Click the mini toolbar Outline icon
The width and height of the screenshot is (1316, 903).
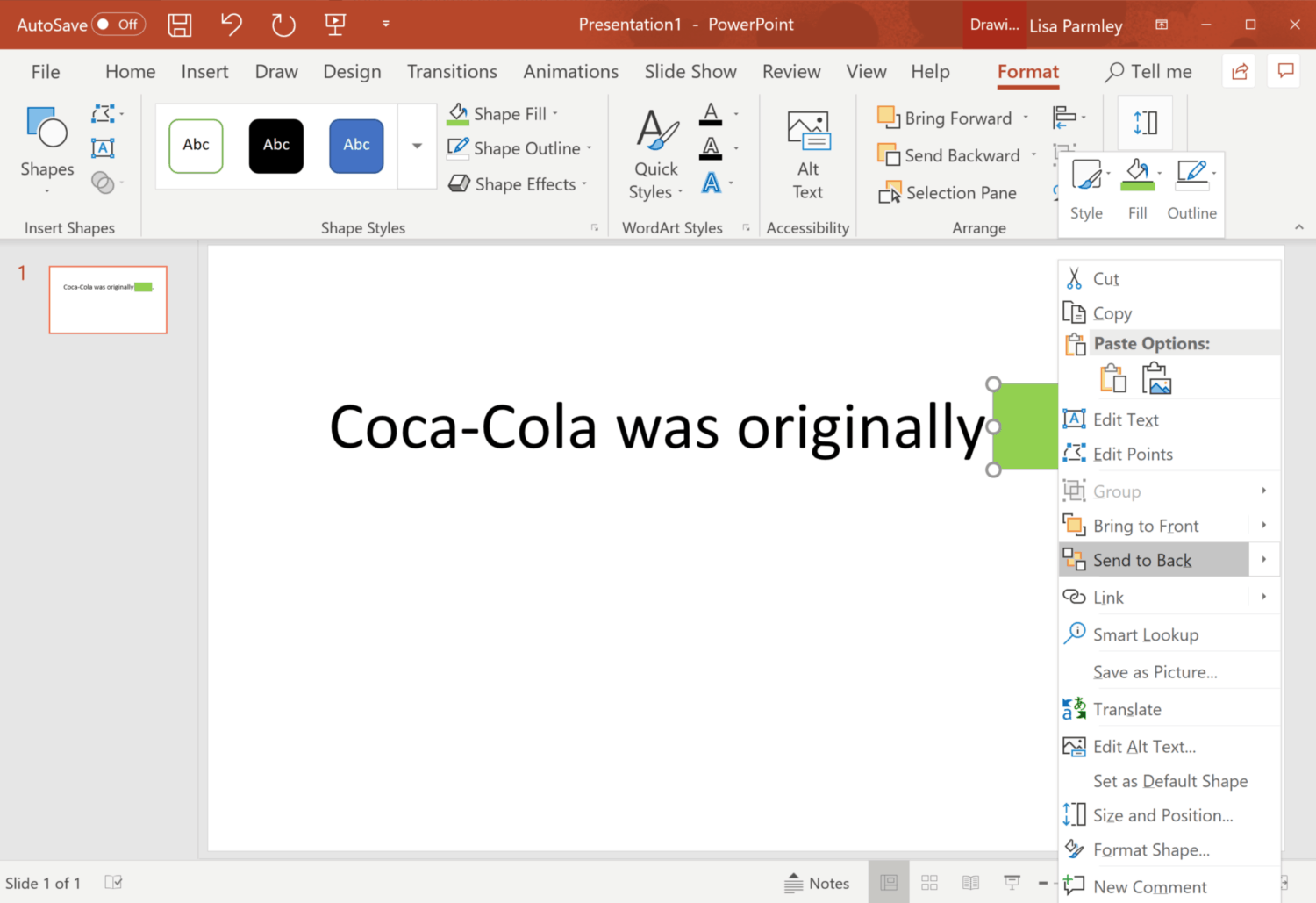coord(1192,189)
